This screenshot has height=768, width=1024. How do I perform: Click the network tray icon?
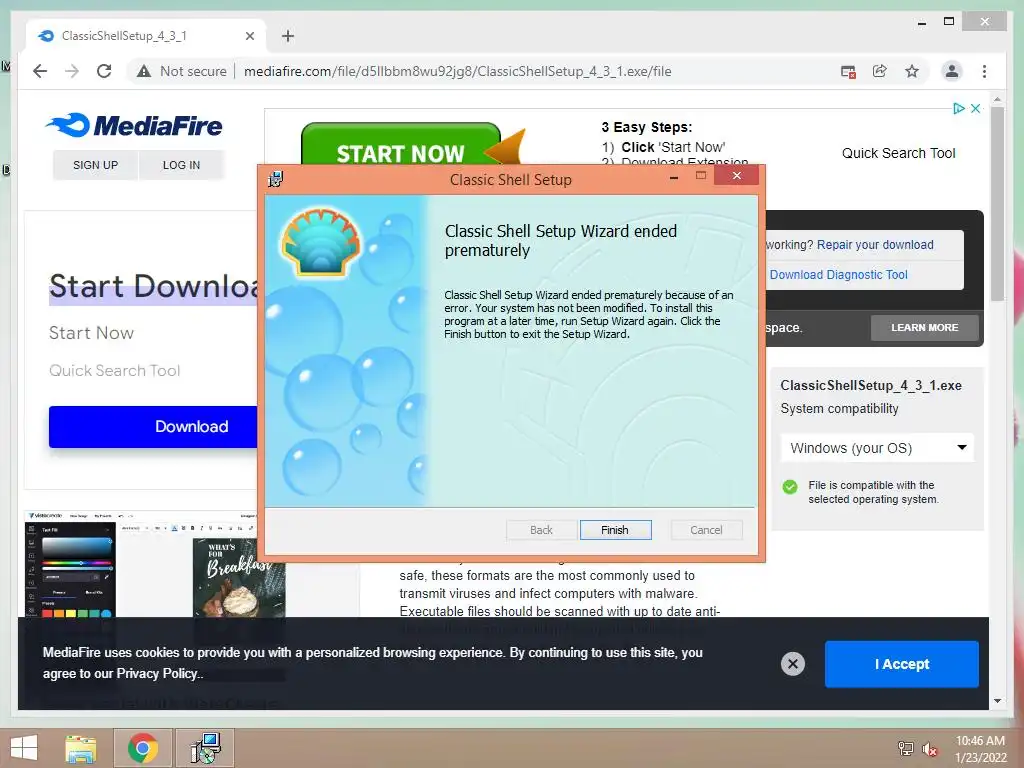pos(905,749)
